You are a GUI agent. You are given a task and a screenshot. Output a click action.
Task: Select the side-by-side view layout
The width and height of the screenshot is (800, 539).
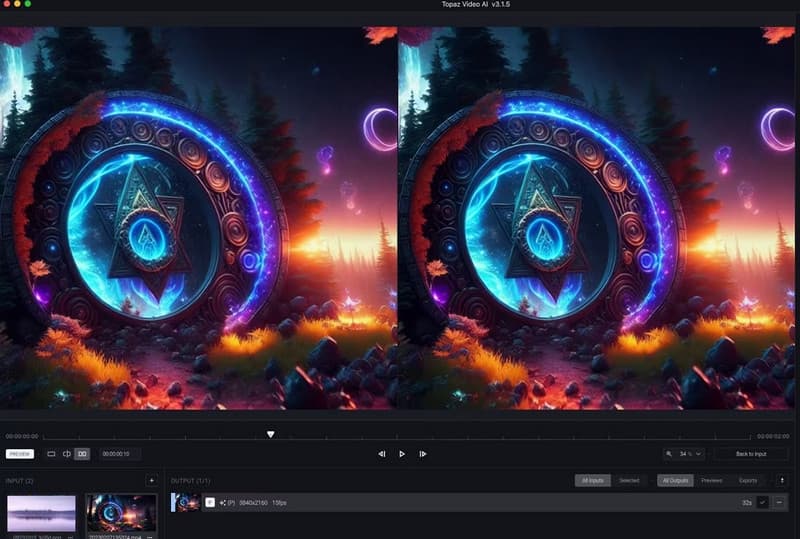tap(83, 454)
